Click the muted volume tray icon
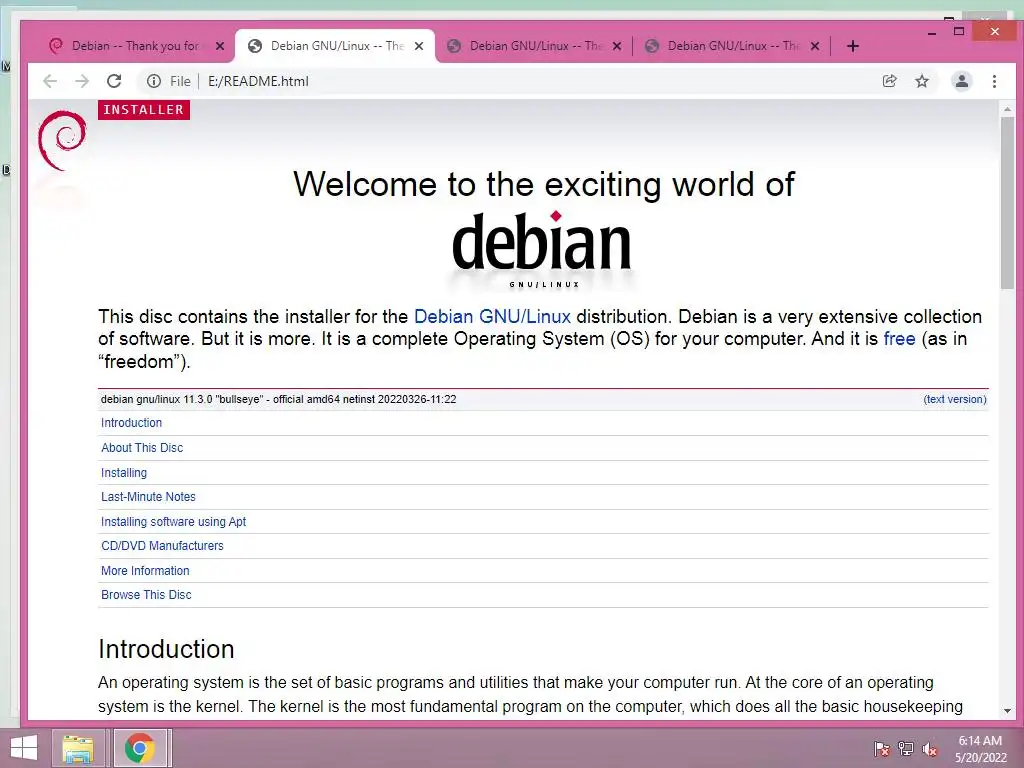1024x768 pixels. coord(929,749)
